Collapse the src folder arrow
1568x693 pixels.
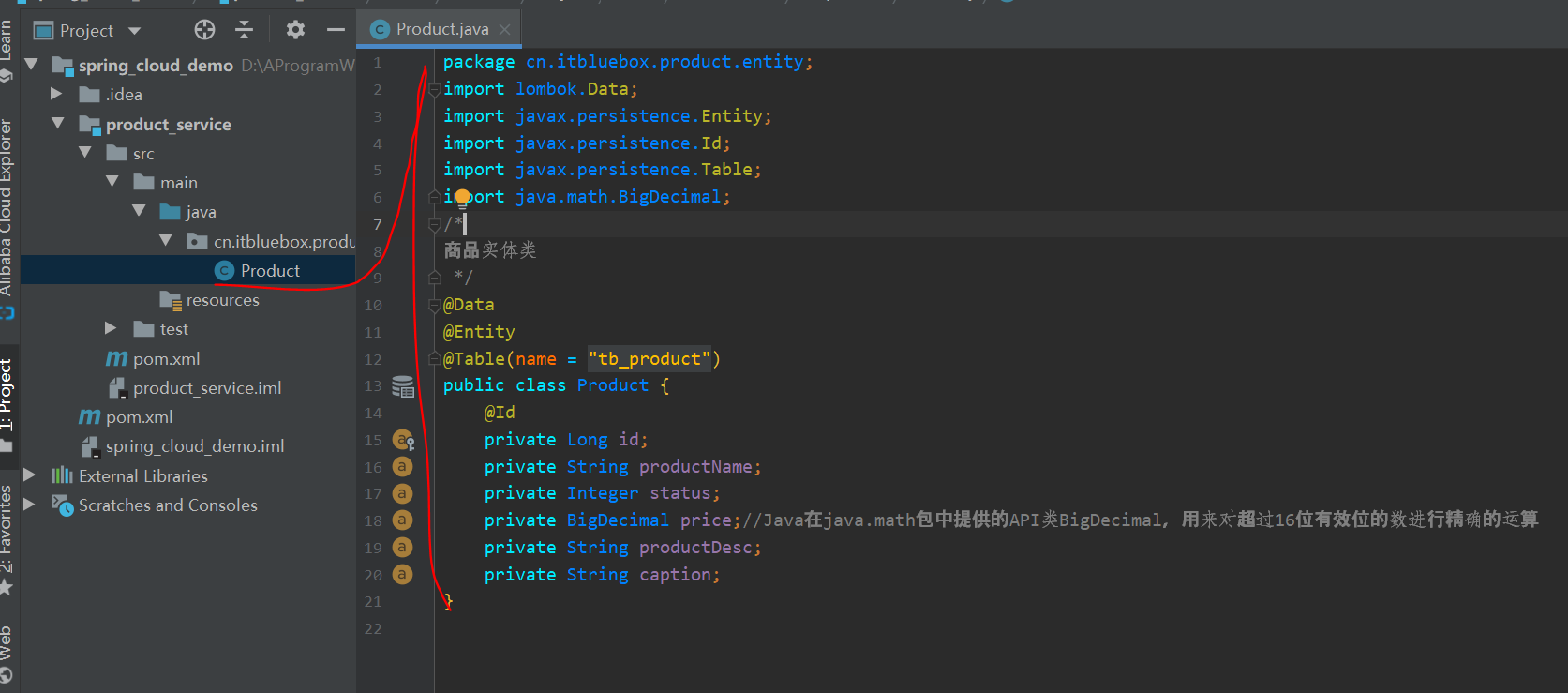pyautogui.click(x=85, y=153)
